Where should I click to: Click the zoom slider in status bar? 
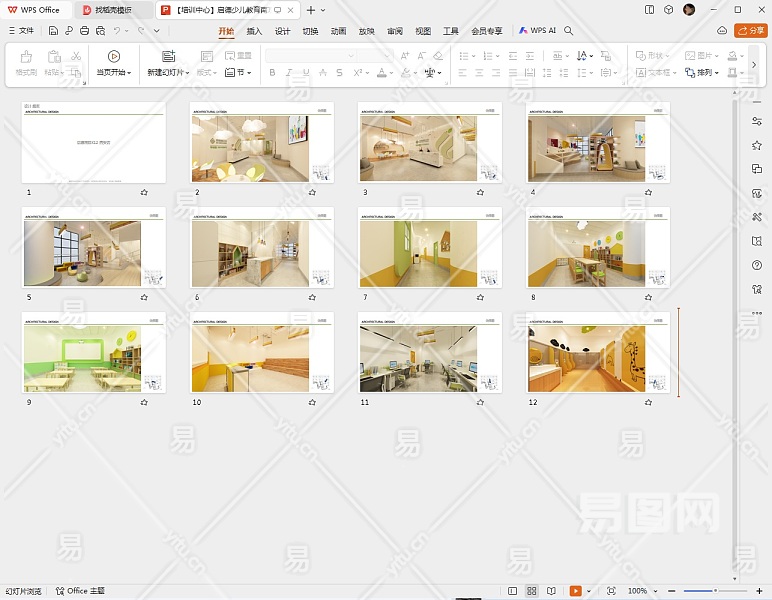coord(714,591)
